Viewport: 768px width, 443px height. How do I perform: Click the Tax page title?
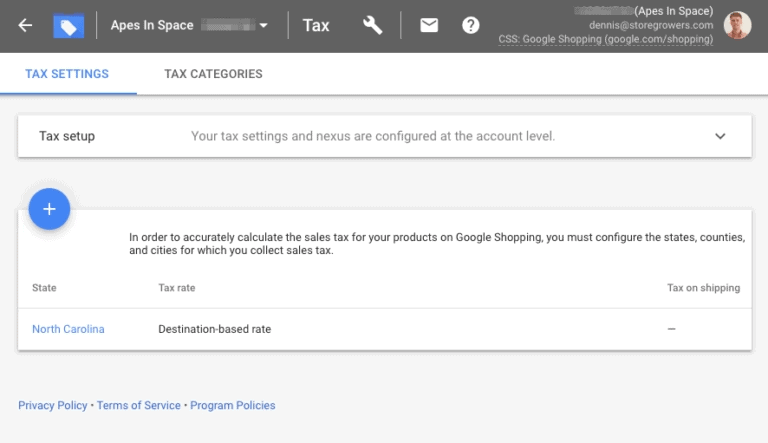click(316, 25)
